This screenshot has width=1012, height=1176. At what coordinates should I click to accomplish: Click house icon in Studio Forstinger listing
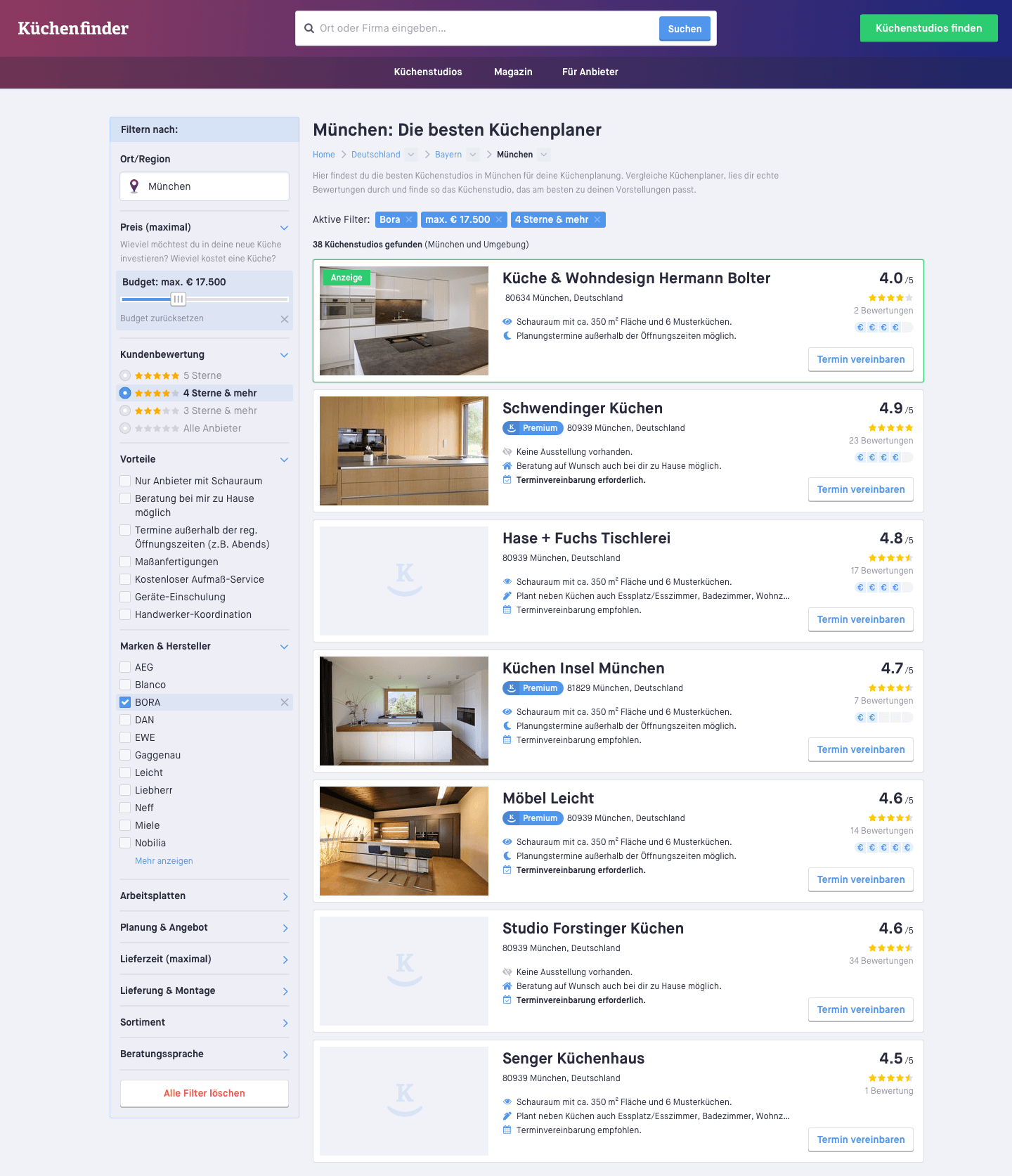coord(507,986)
